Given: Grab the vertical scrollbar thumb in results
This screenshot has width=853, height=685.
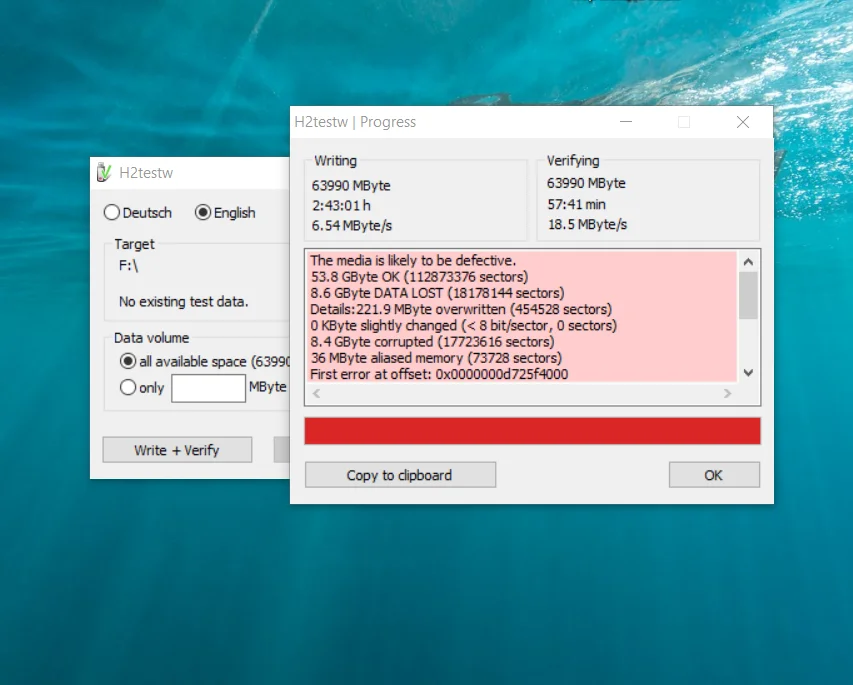Looking at the screenshot, I should click(x=749, y=295).
